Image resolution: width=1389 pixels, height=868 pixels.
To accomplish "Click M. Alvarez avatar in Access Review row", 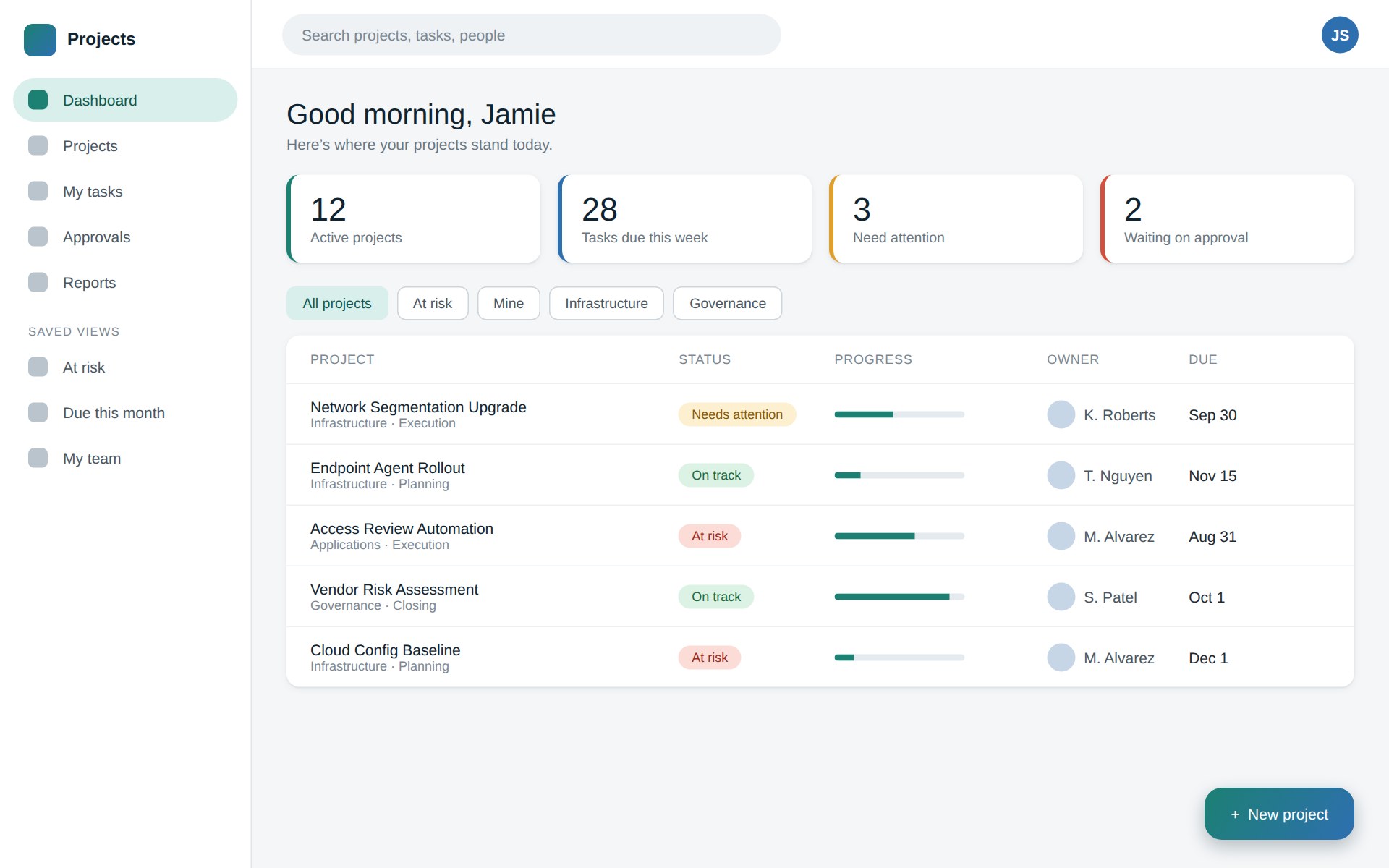I will [1061, 536].
